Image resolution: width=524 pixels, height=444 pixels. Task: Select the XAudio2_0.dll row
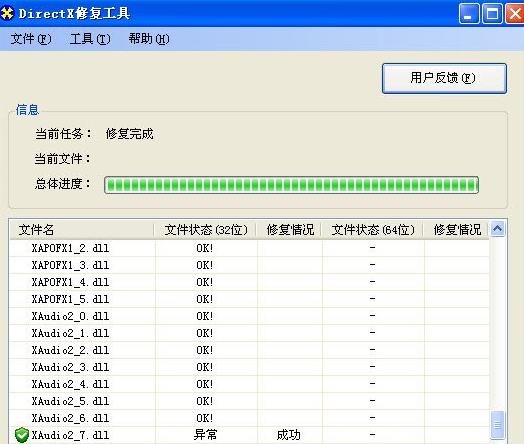coord(249,316)
